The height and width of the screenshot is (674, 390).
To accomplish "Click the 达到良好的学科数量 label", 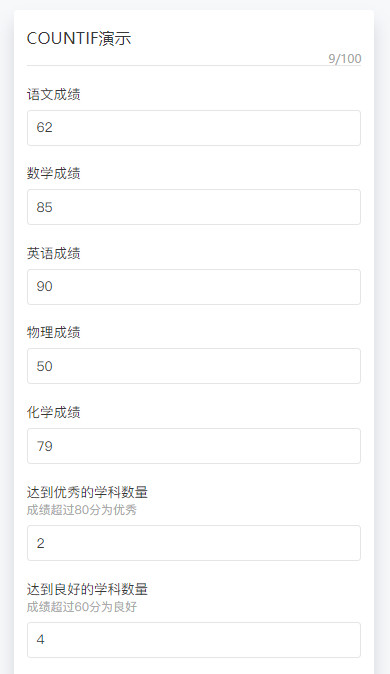I will (87, 589).
